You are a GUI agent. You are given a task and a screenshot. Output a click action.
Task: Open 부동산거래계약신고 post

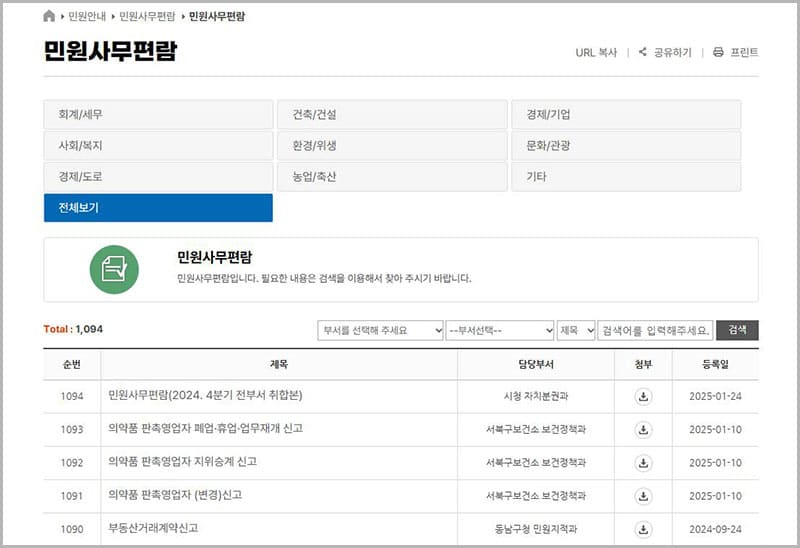[x=160, y=528]
